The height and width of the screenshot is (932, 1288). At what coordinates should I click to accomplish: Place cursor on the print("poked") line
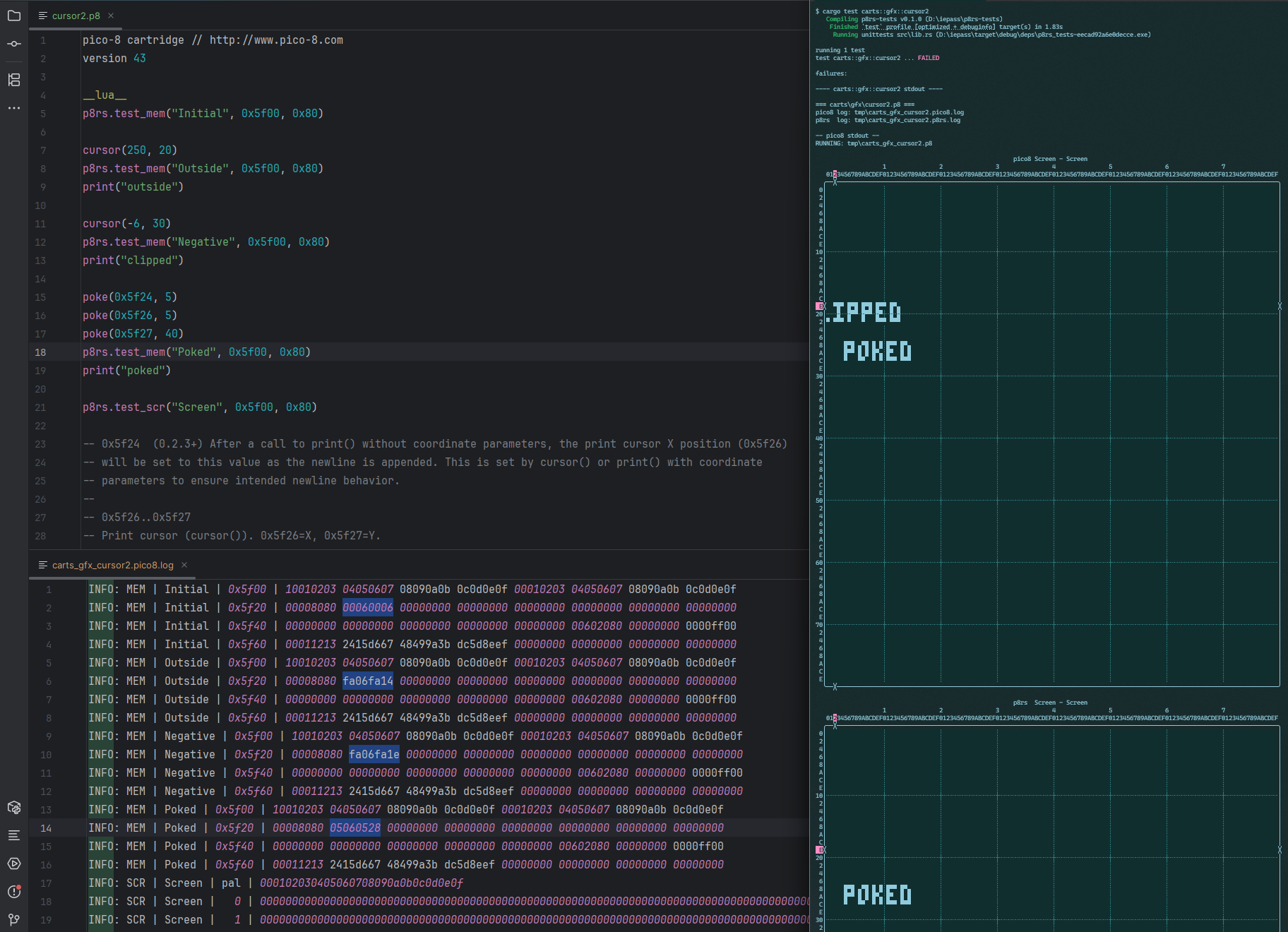tap(126, 371)
